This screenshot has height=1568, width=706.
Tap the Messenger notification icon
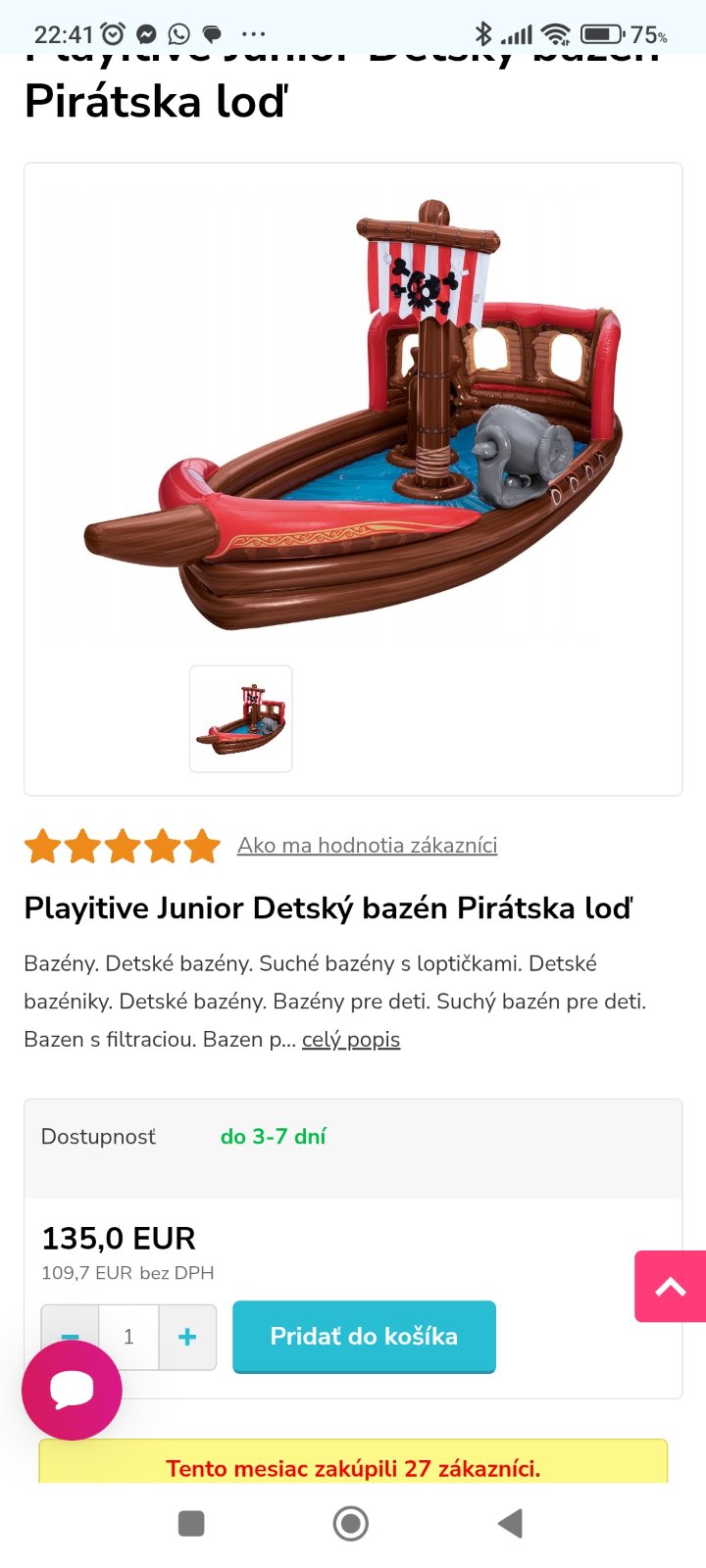pos(146,34)
